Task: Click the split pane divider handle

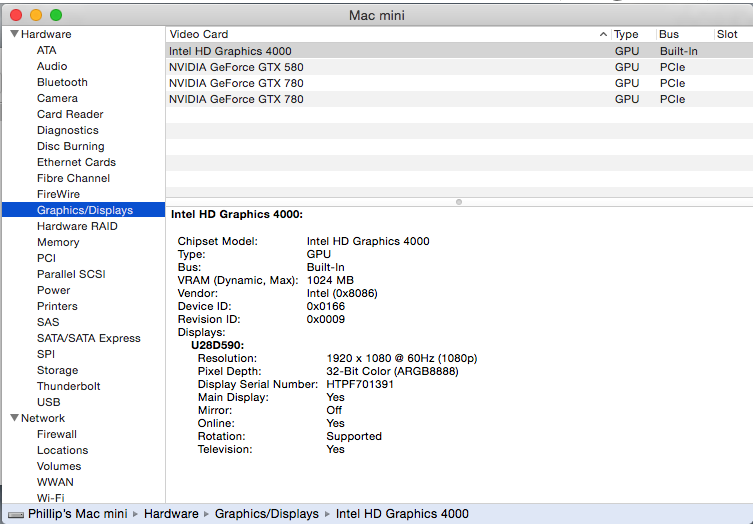Action: tap(459, 202)
